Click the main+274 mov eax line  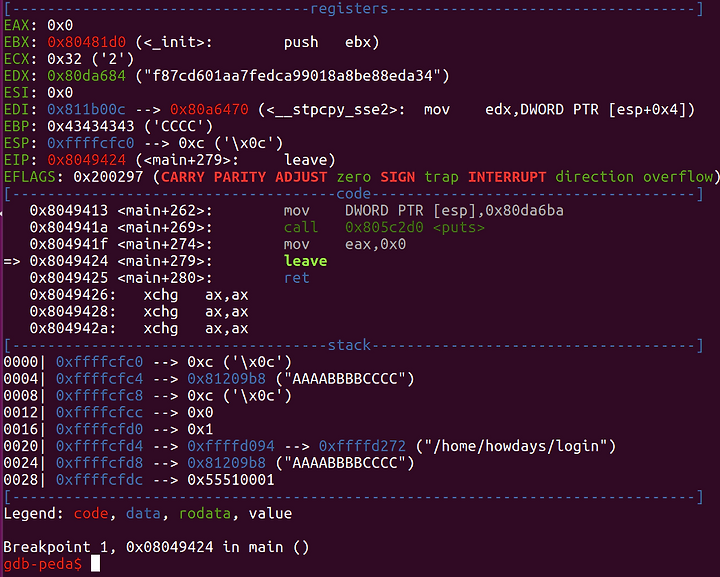pyautogui.click(x=218, y=244)
